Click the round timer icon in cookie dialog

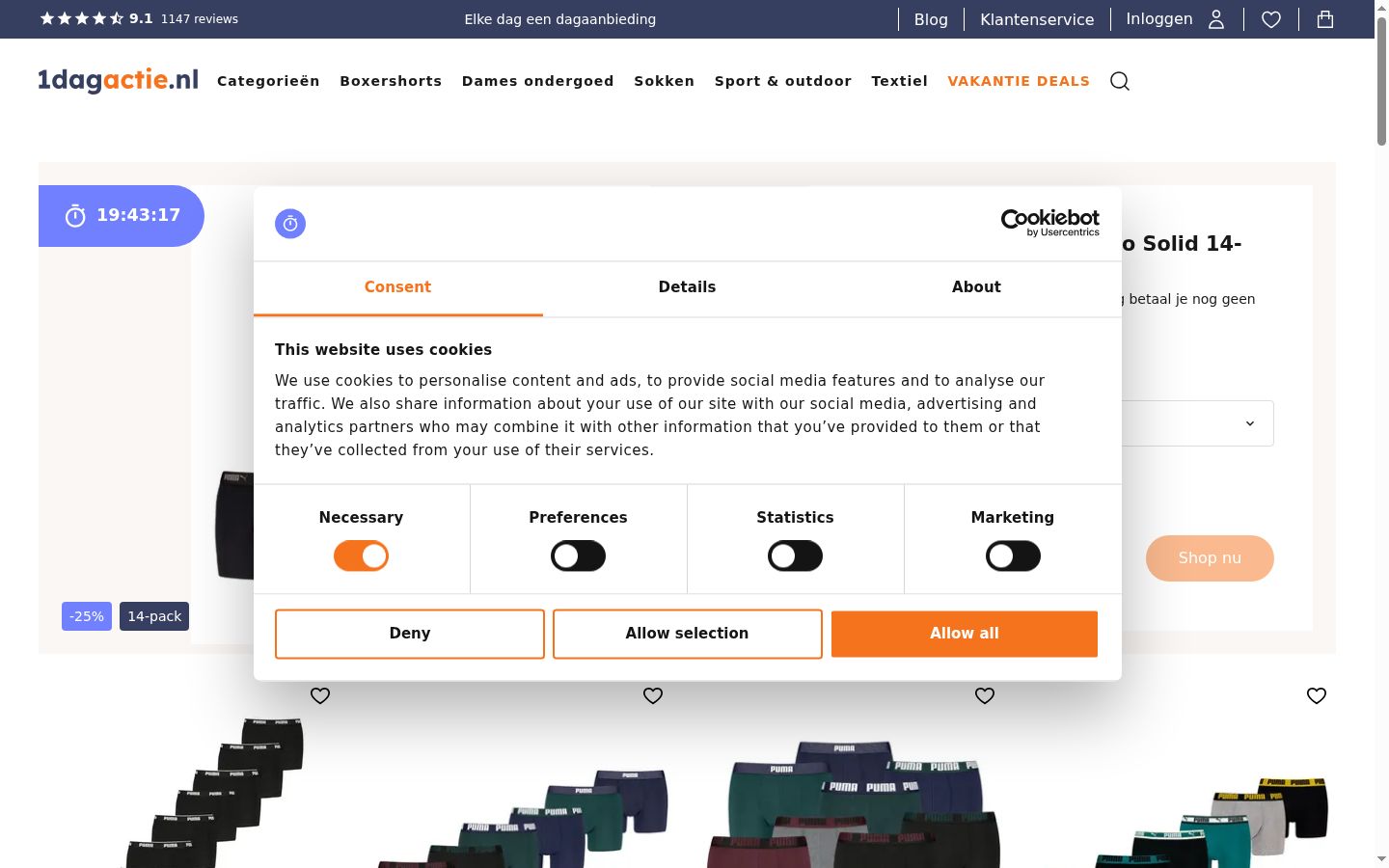290,224
